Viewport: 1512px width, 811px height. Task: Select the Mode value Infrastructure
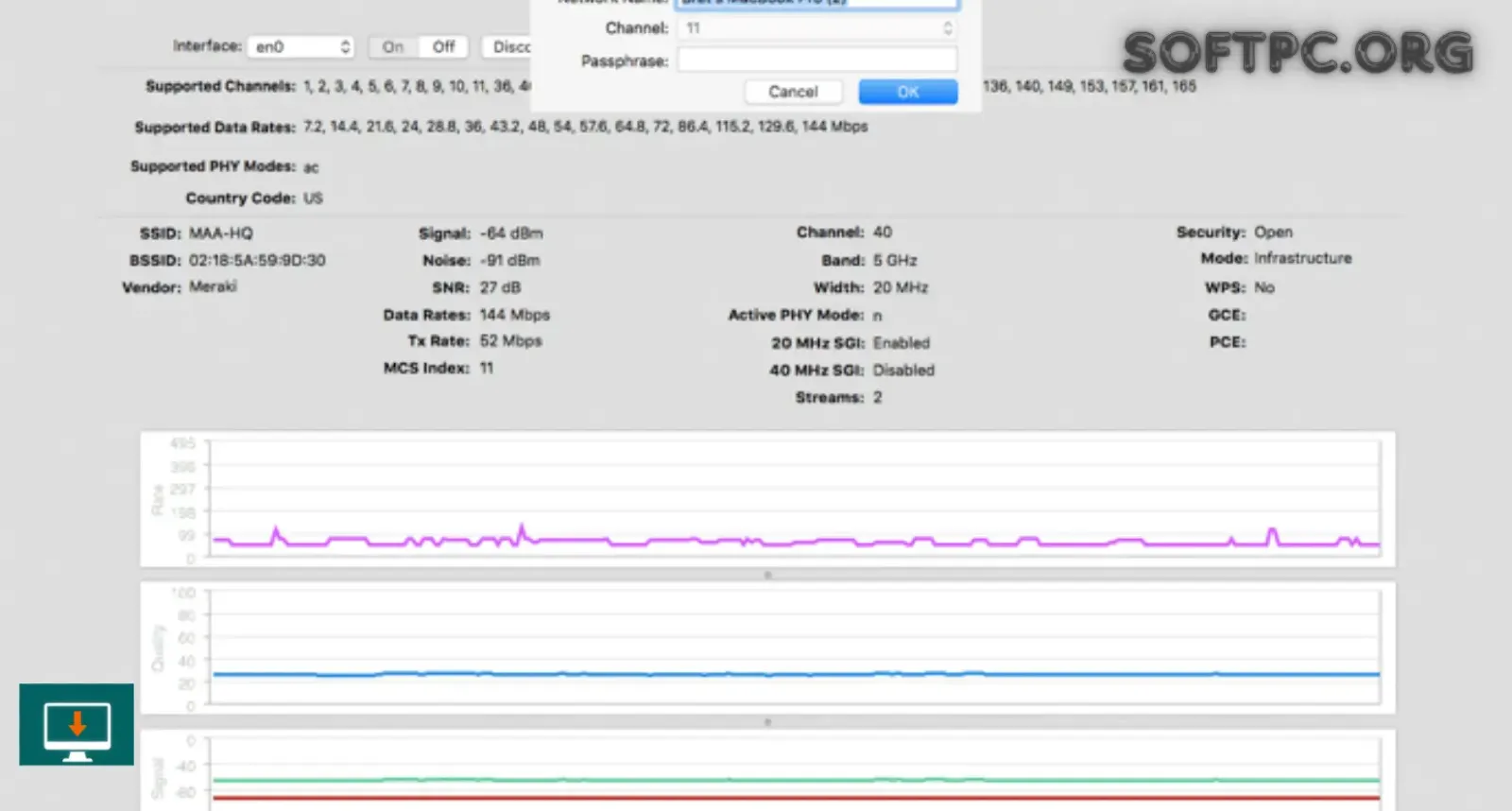coord(1303,258)
